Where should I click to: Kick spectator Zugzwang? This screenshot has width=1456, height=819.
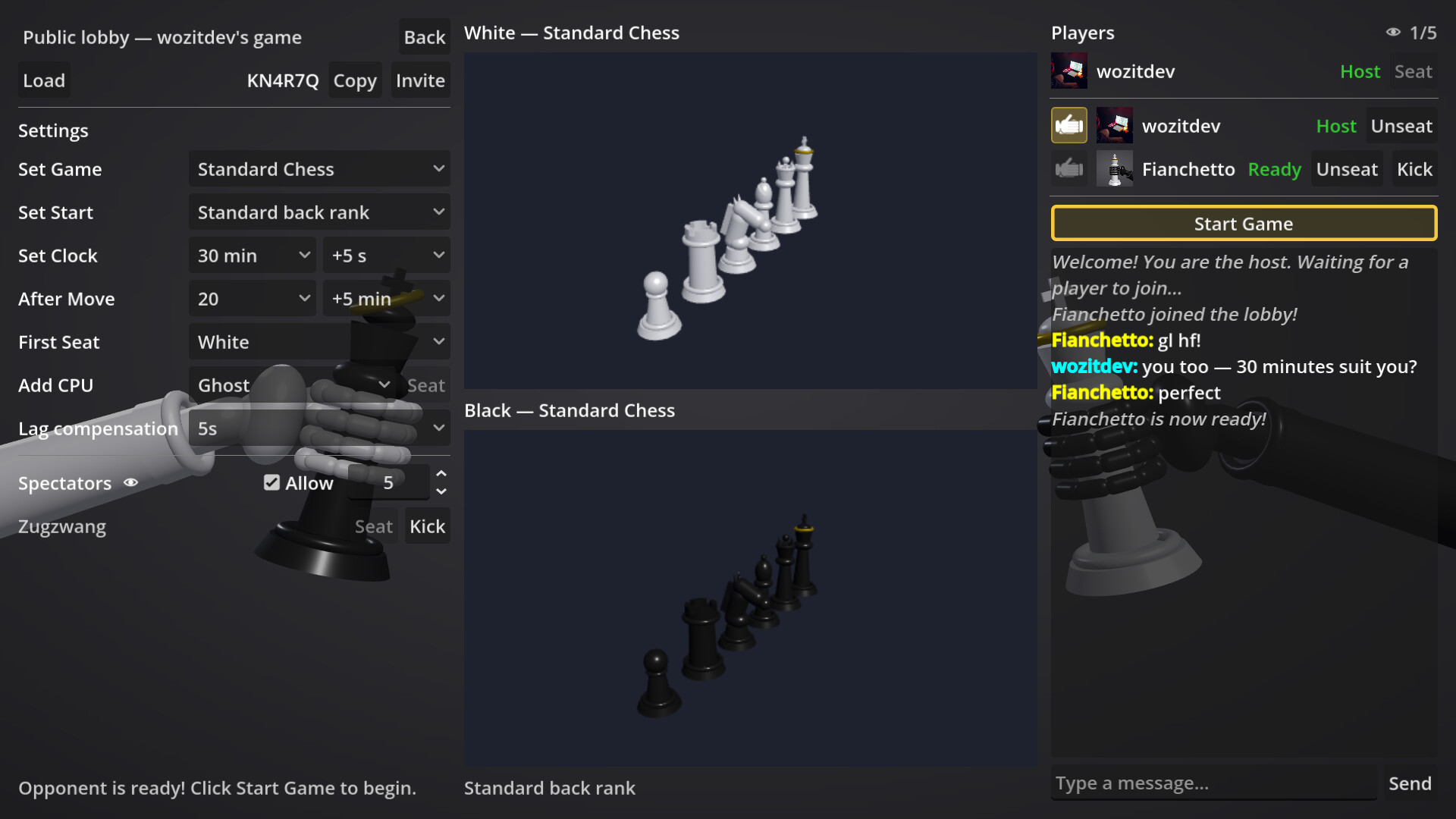[x=428, y=526]
